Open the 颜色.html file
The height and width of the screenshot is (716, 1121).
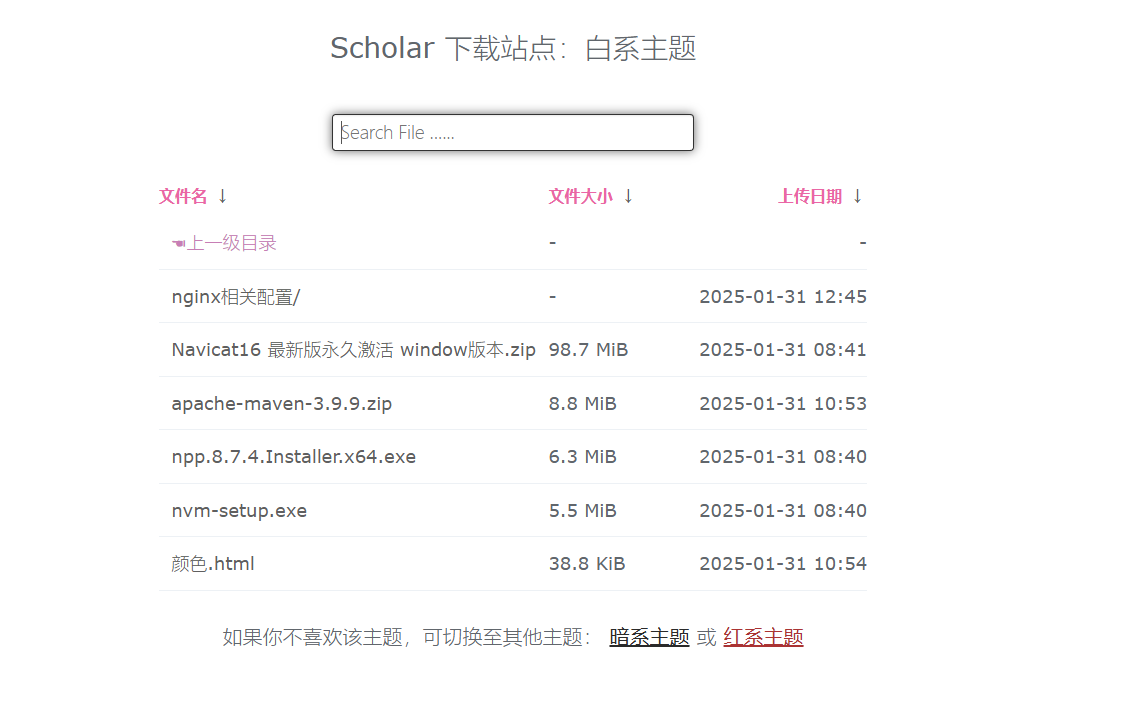click(x=213, y=564)
